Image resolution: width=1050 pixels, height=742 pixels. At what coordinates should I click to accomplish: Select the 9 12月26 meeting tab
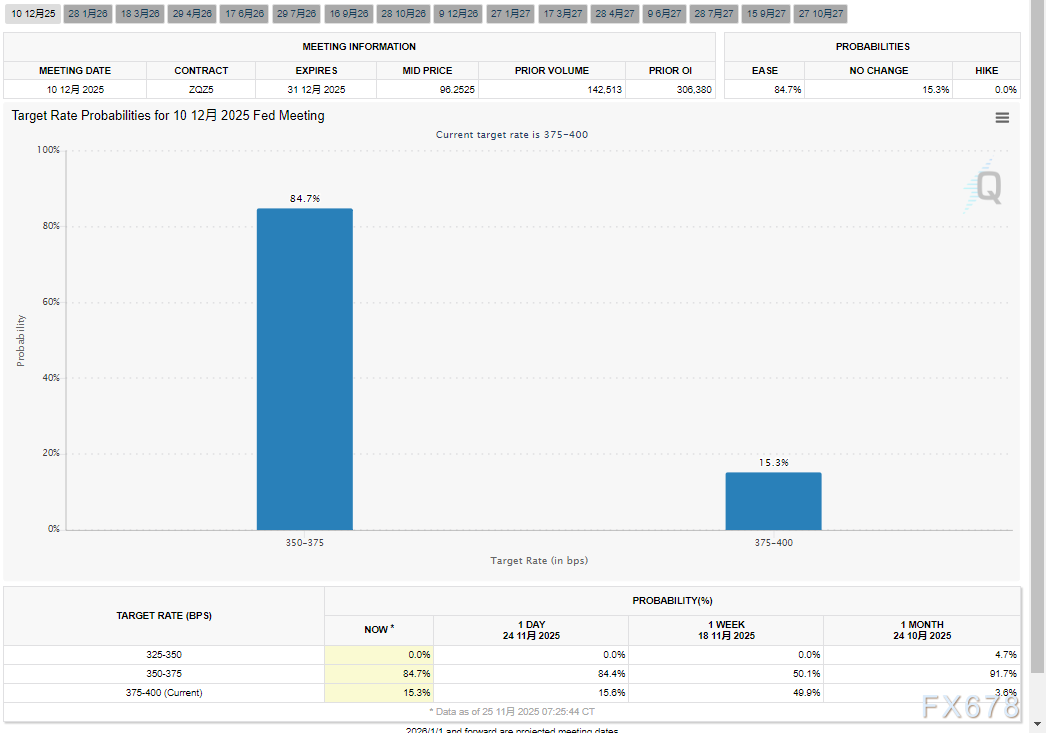[458, 14]
